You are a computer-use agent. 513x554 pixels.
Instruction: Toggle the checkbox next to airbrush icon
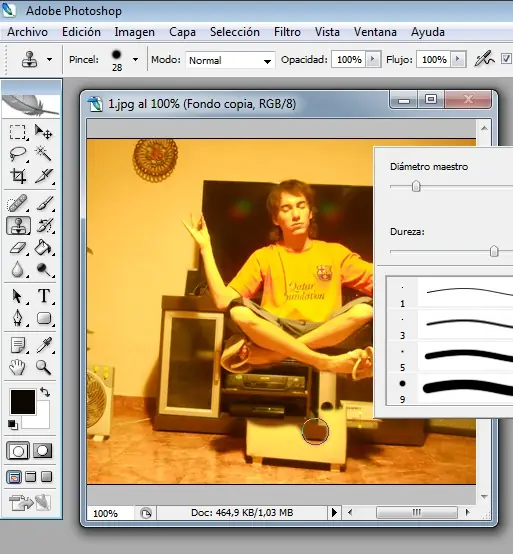tap(507, 59)
